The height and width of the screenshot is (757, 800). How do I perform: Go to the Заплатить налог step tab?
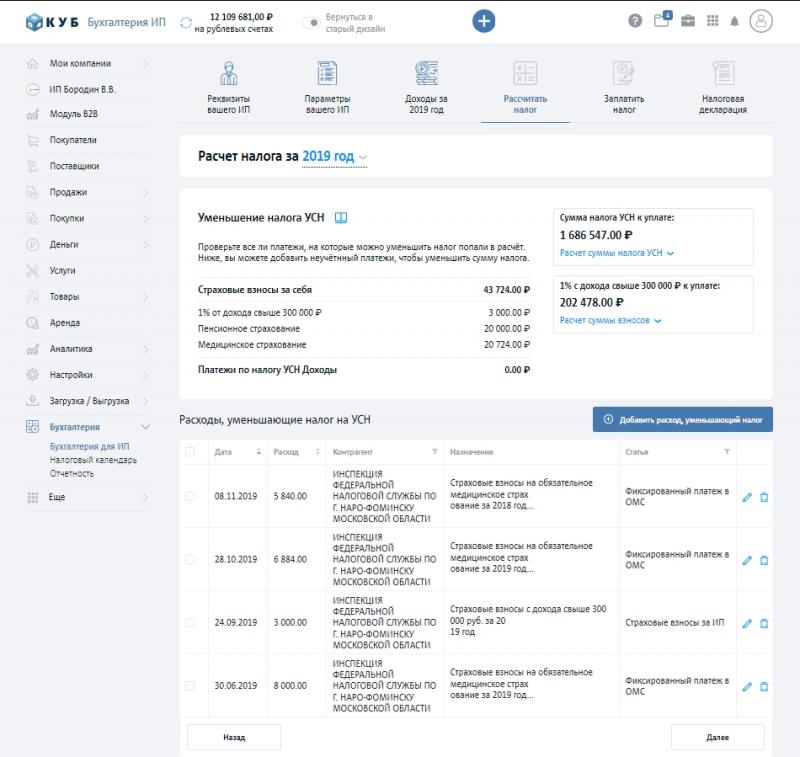(624, 89)
